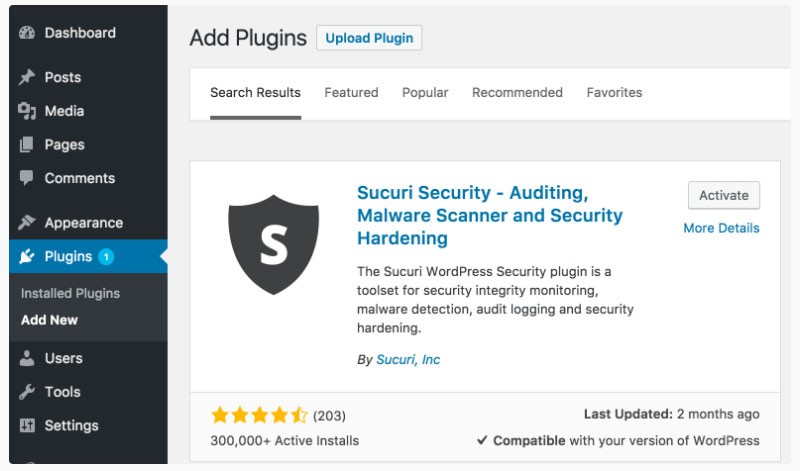Click the Comments speech bubble icon

point(27,178)
